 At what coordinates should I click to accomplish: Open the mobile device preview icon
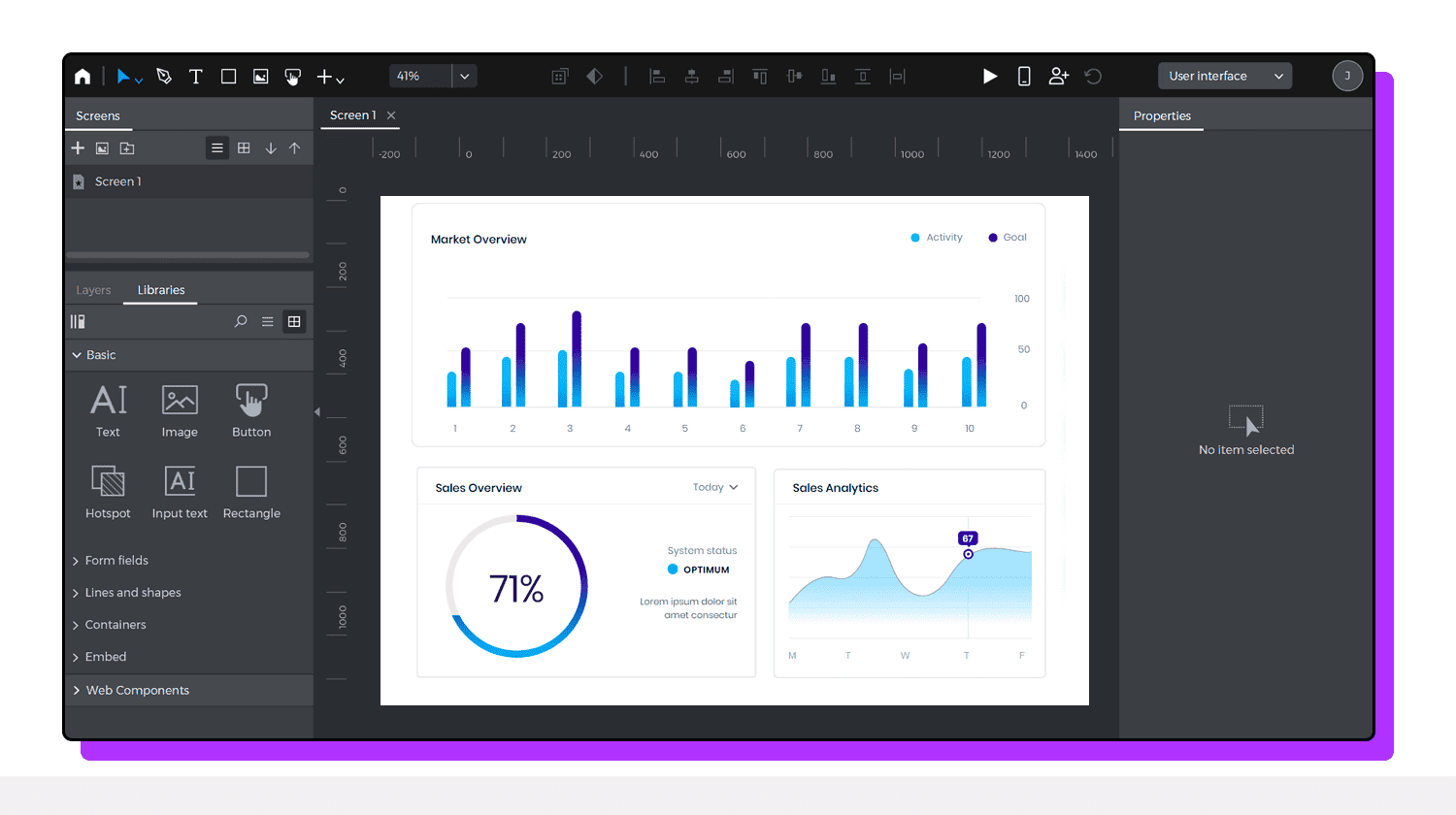pyautogui.click(x=1023, y=76)
